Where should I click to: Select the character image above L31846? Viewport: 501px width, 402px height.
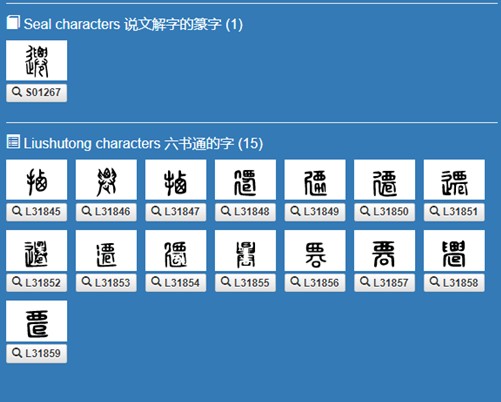106,180
